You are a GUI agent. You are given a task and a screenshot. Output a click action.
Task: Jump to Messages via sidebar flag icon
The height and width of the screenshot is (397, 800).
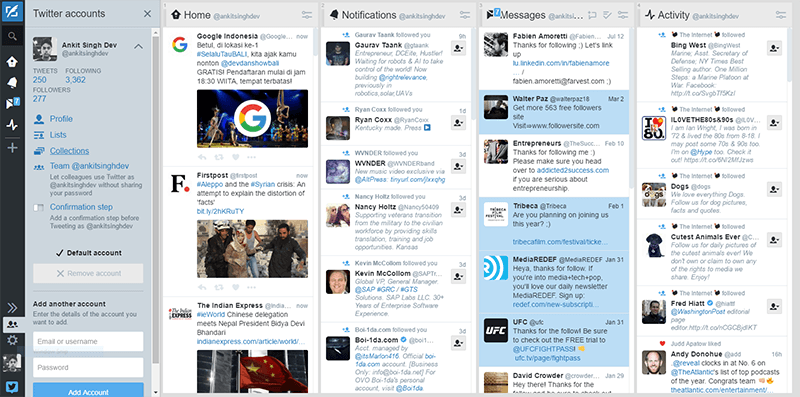12,104
